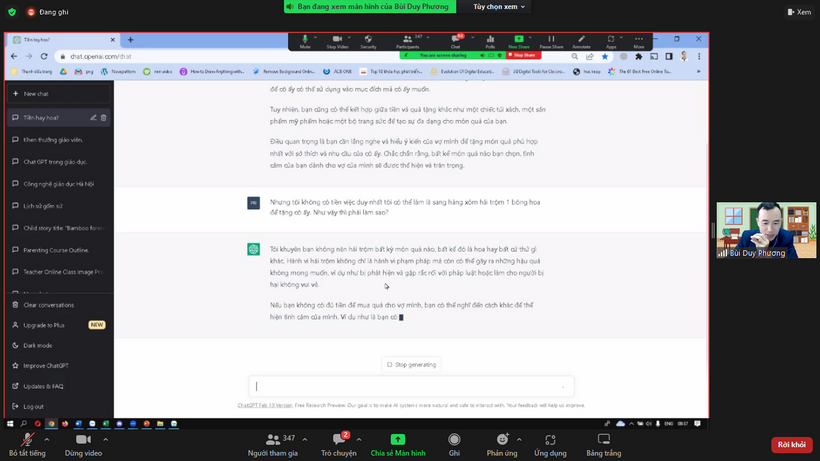Viewport: 820px width, 461px height.
Task: Open 'Parenting Course Outline' conversation
Action: (59, 250)
